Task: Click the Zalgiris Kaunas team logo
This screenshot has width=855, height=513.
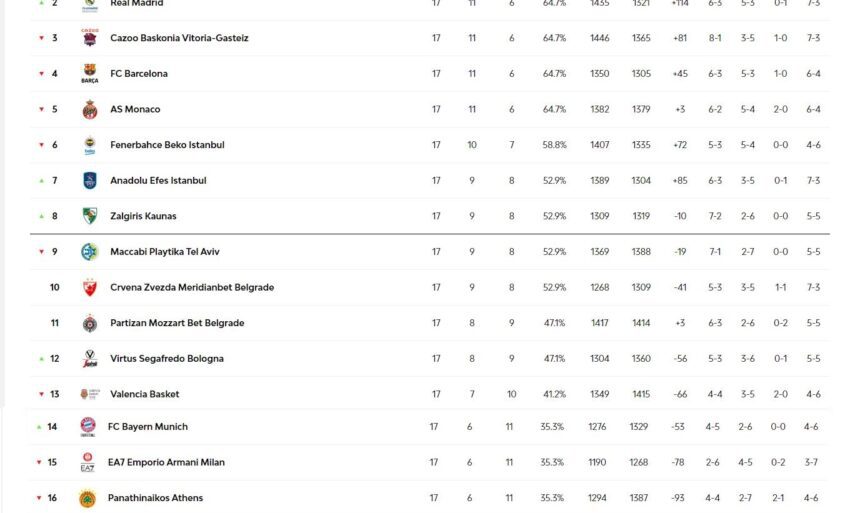Action: pos(90,216)
